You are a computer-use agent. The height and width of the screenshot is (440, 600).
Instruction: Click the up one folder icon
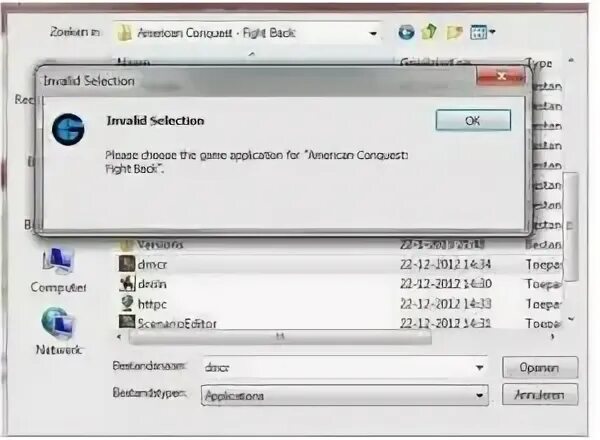tap(429, 32)
